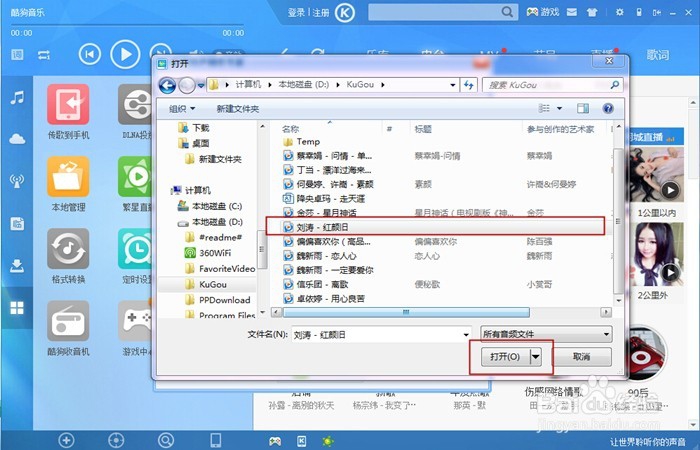The height and width of the screenshot is (450, 700).
Task: Click the 登录 login link
Action: [x=296, y=13]
